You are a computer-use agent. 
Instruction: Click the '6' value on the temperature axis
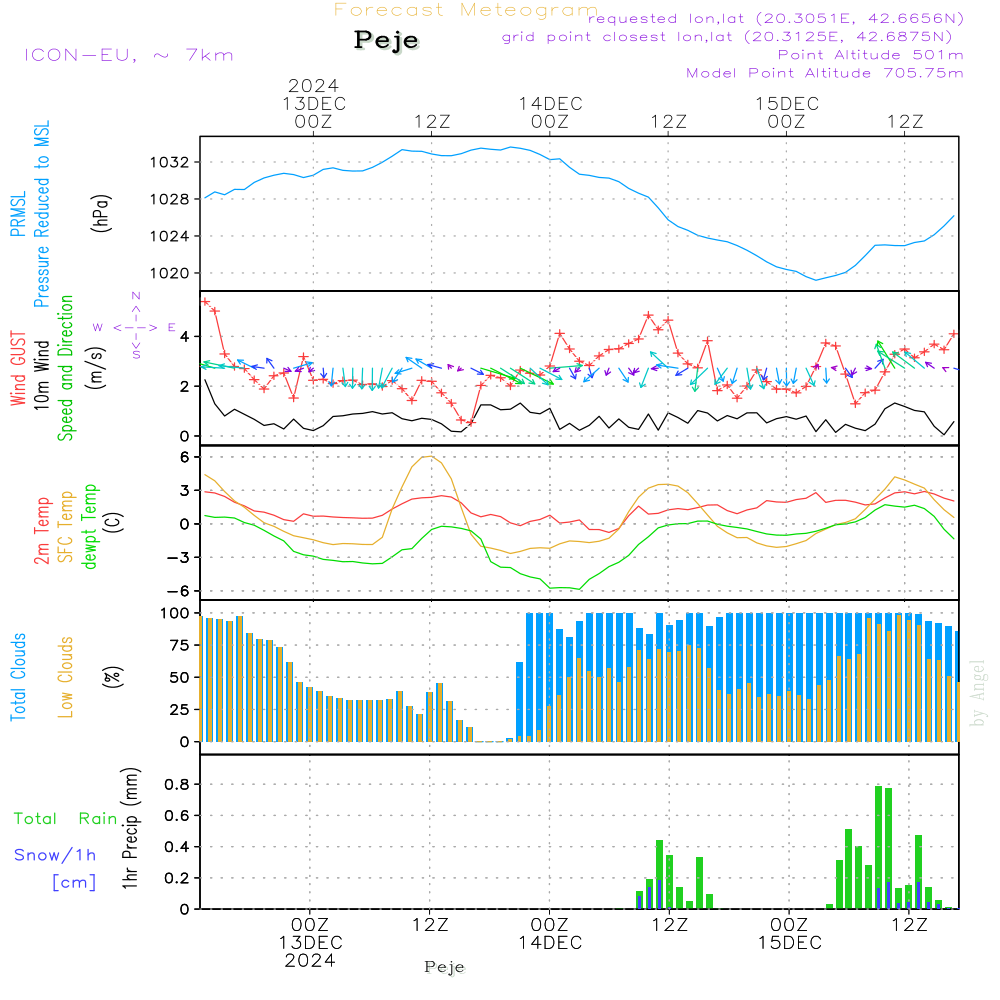[185, 457]
